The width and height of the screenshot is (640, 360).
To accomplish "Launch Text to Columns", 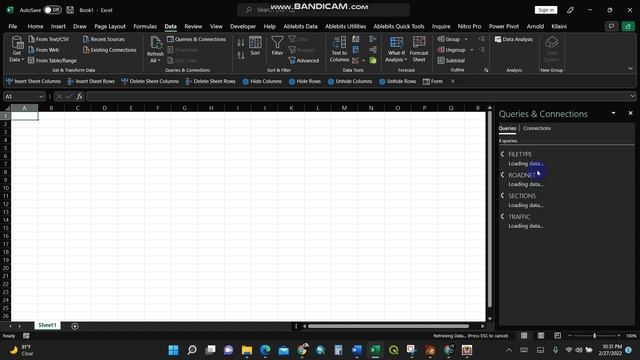I will (339, 49).
